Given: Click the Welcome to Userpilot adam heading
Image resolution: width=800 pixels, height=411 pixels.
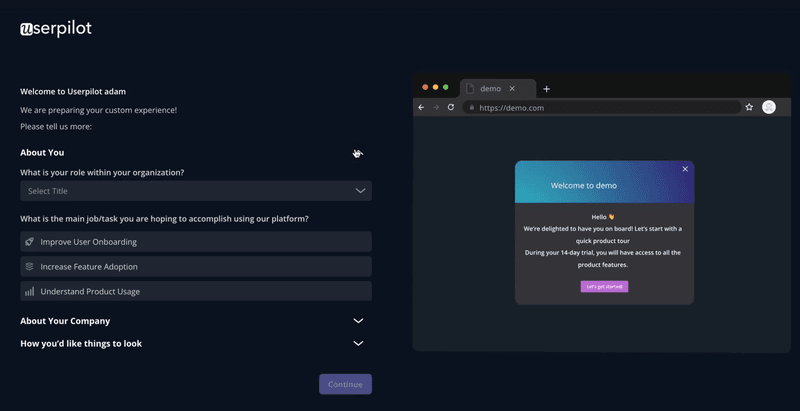Looking at the screenshot, I should point(73,92).
